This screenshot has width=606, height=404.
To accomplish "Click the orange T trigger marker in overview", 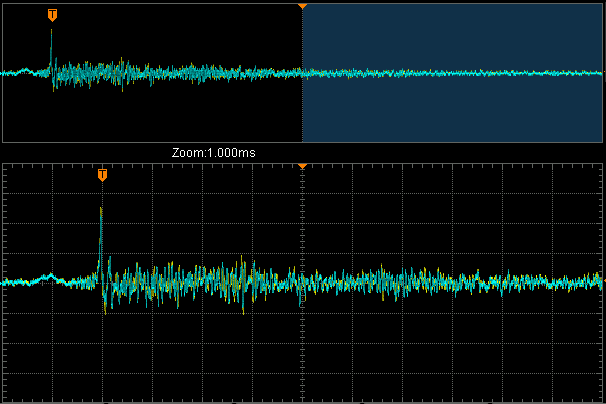I will (x=52, y=15).
